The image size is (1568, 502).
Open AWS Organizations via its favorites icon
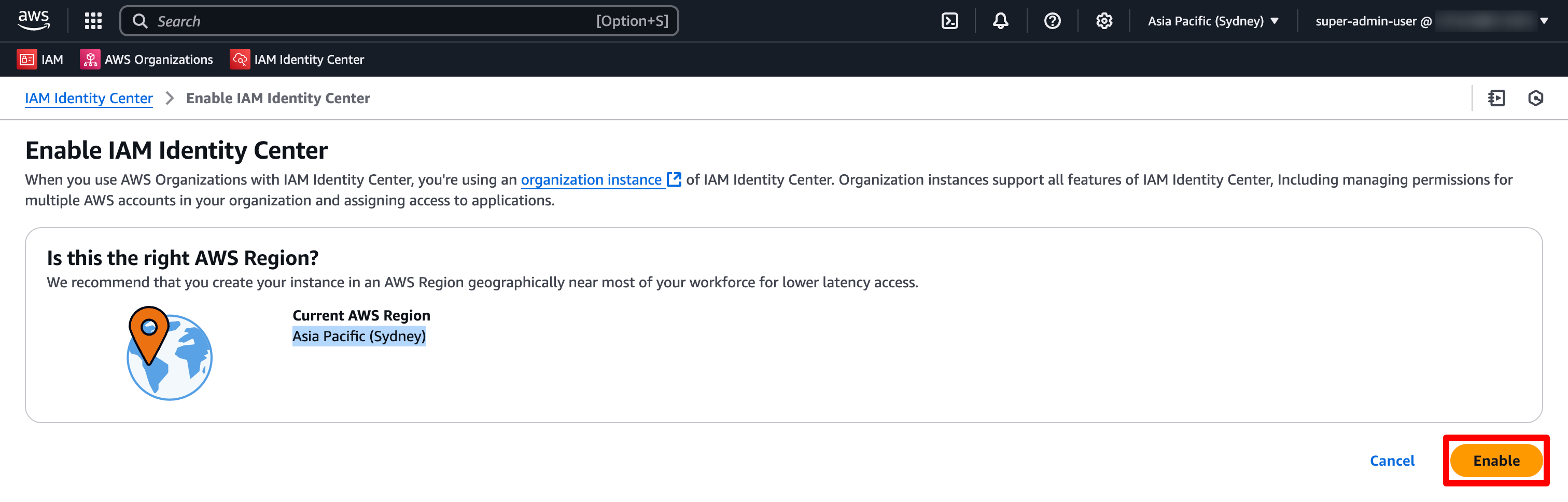coord(90,59)
